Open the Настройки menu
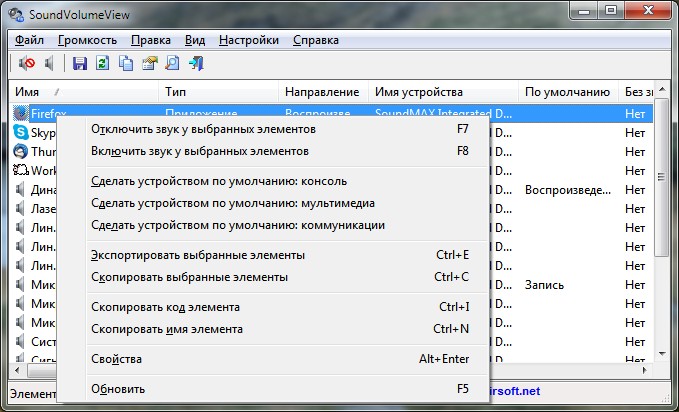This screenshot has width=679, height=412. (x=249, y=40)
